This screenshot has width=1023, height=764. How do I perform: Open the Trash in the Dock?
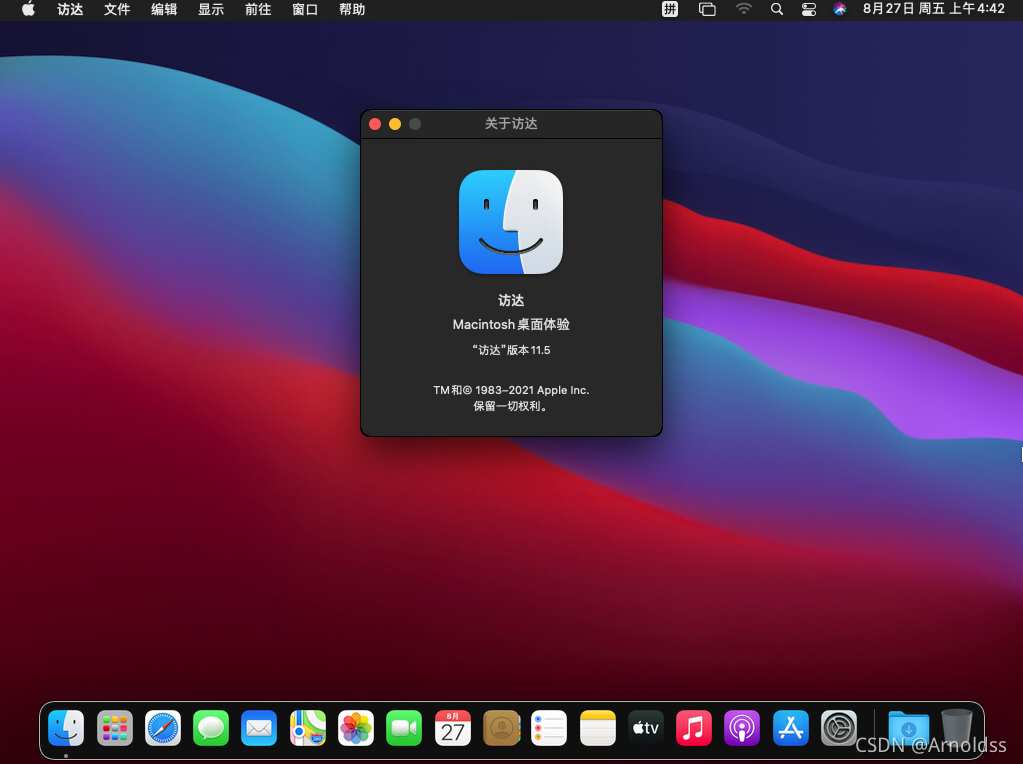pyautogui.click(x=956, y=726)
